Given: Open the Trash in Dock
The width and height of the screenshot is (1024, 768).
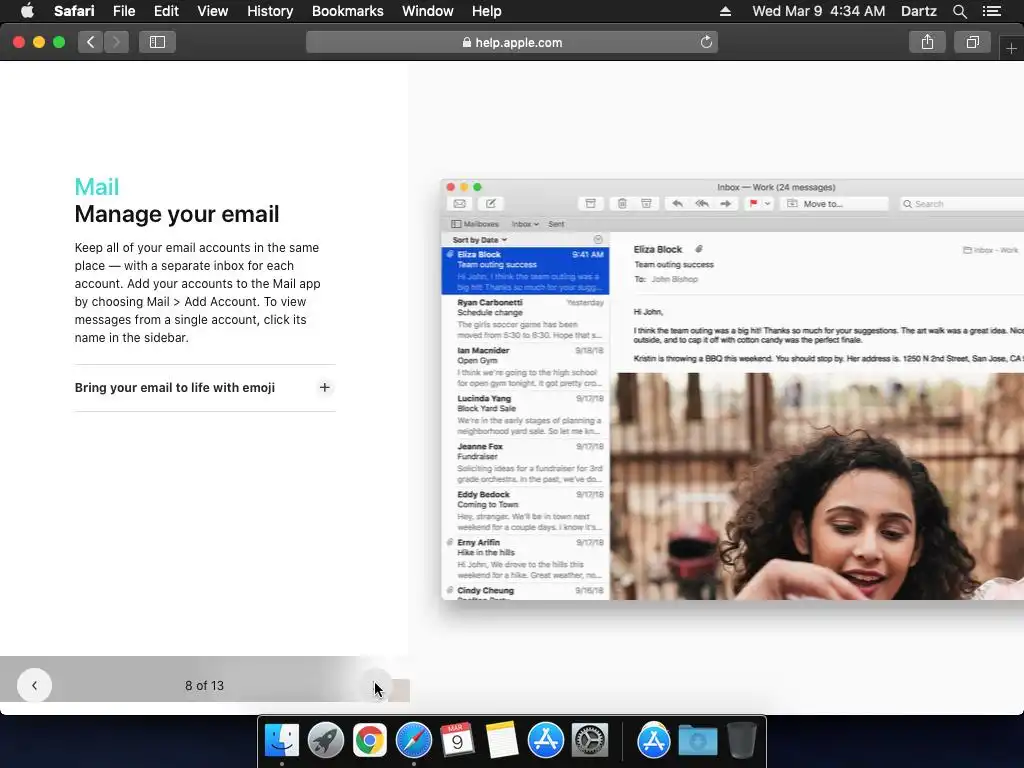Looking at the screenshot, I should [741, 741].
